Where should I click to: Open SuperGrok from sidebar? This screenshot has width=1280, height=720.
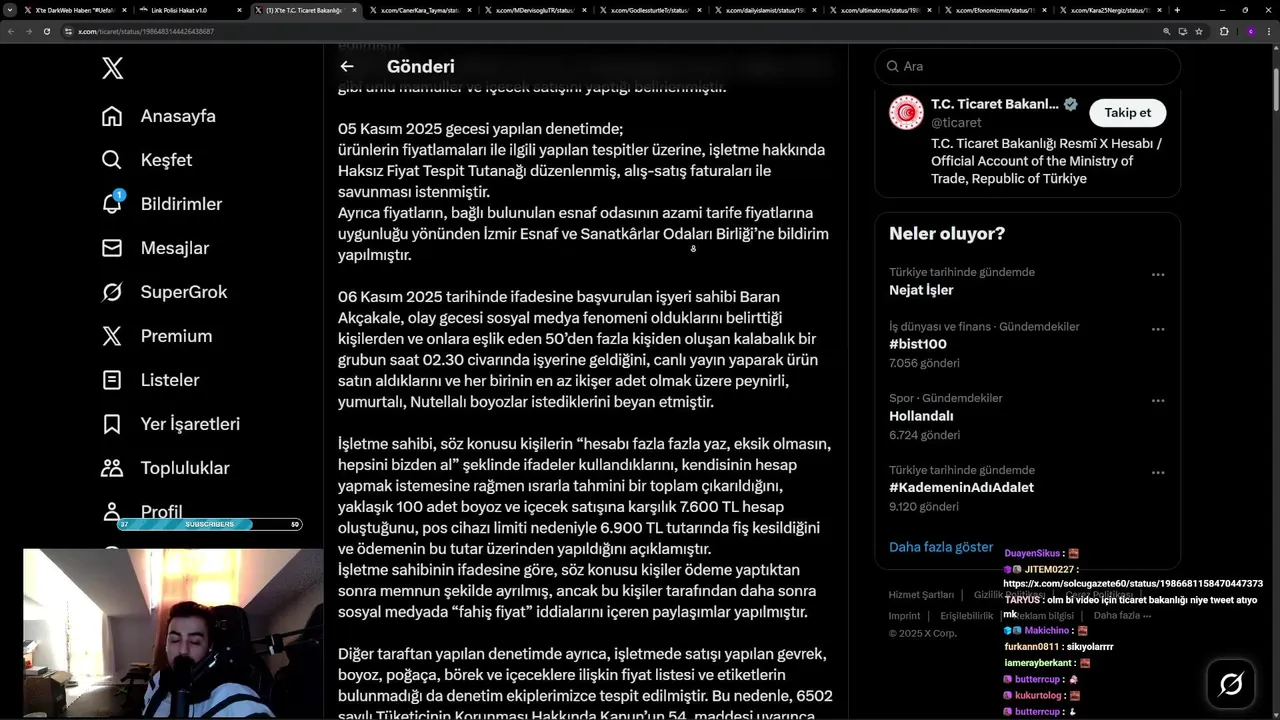pyautogui.click(x=164, y=292)
